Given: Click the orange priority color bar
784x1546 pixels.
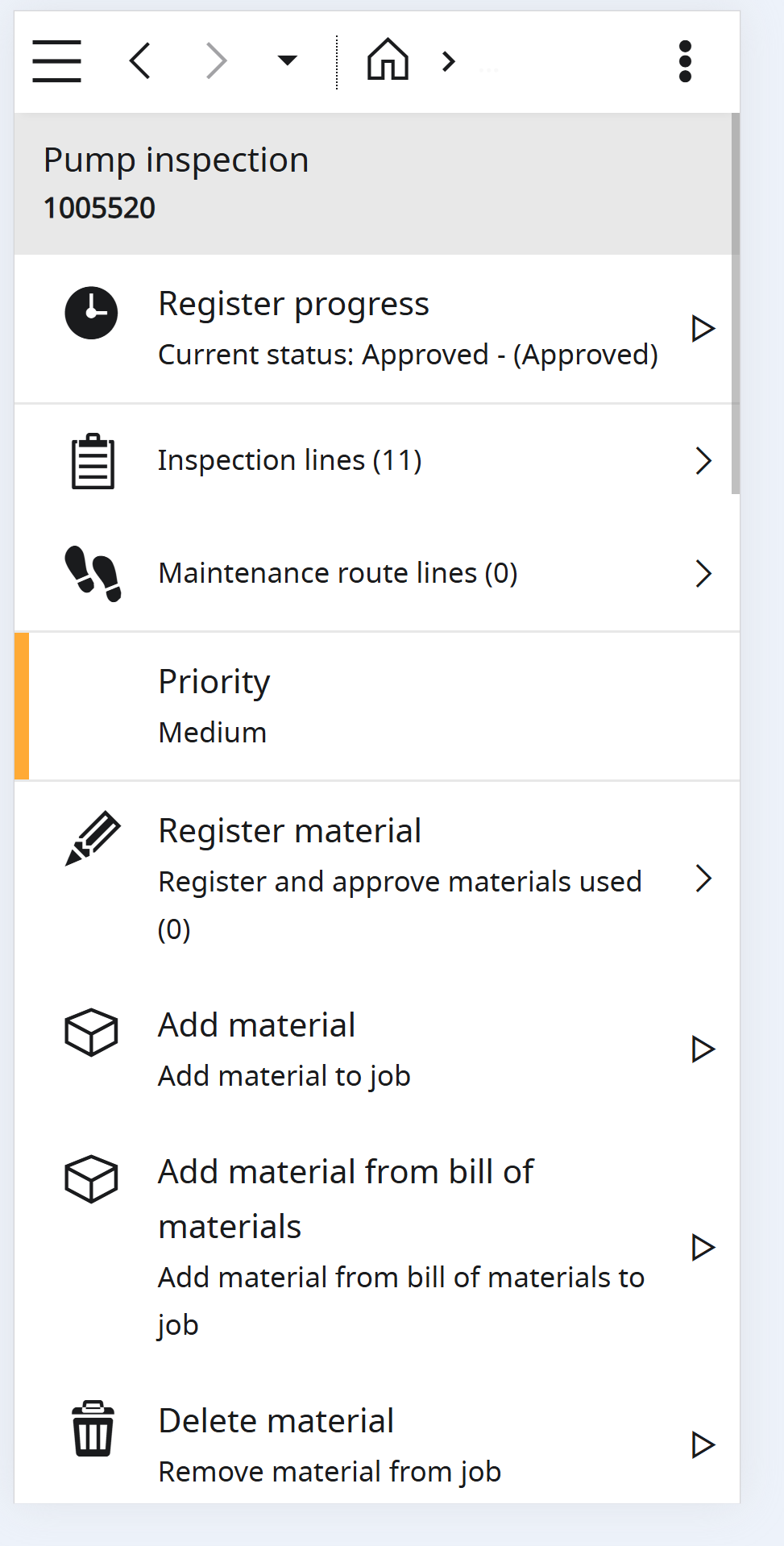Looking at the screenshot, I should [x=22, y=706].
